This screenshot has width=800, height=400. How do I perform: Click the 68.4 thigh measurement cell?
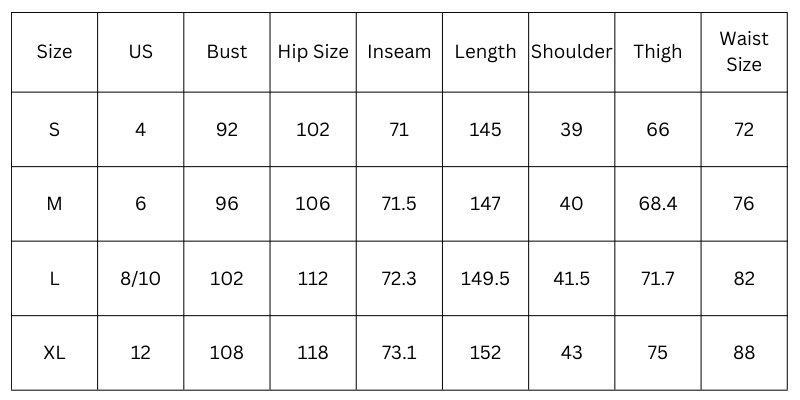point(657,204)
